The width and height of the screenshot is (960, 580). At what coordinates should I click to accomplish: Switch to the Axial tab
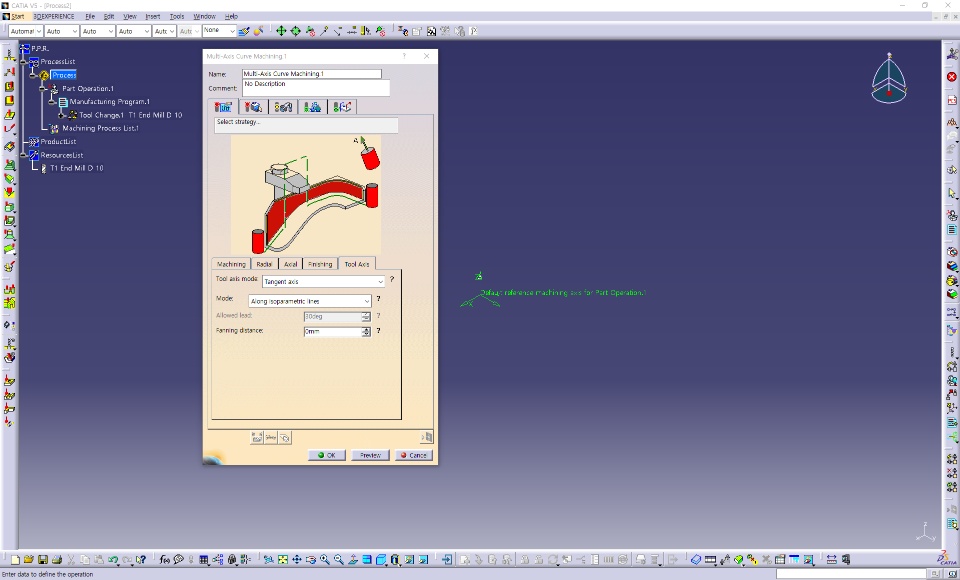(290, 264)
